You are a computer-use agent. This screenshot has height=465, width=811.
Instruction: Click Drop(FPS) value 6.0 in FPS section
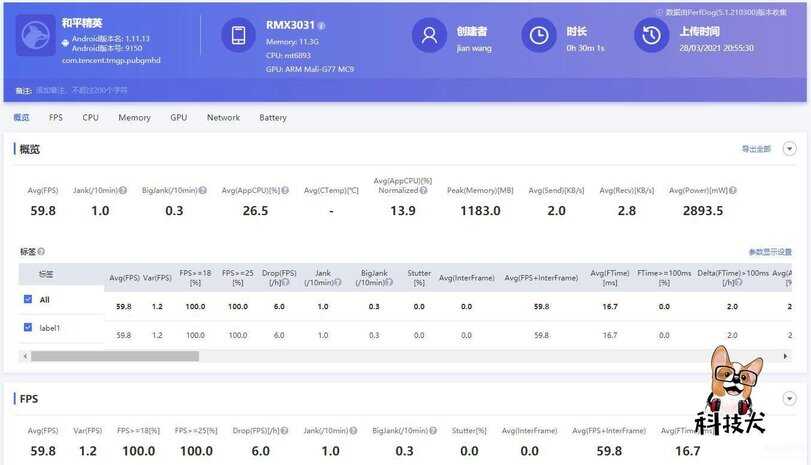pyautogui.click(x=260, y=451)
